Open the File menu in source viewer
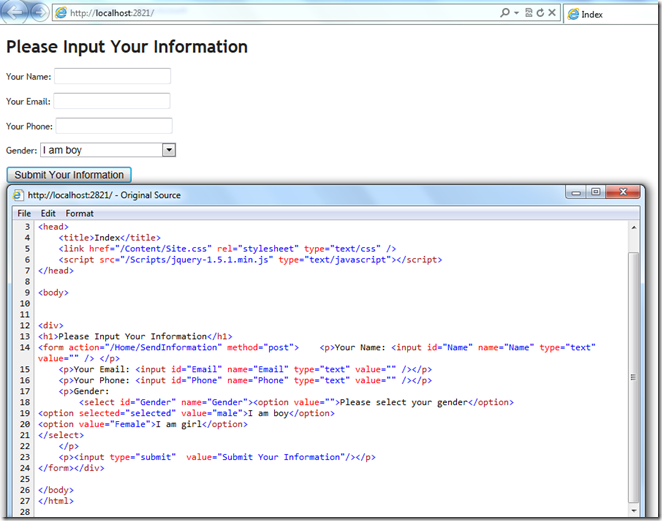662x521 pixels. (x=24, y=214)
